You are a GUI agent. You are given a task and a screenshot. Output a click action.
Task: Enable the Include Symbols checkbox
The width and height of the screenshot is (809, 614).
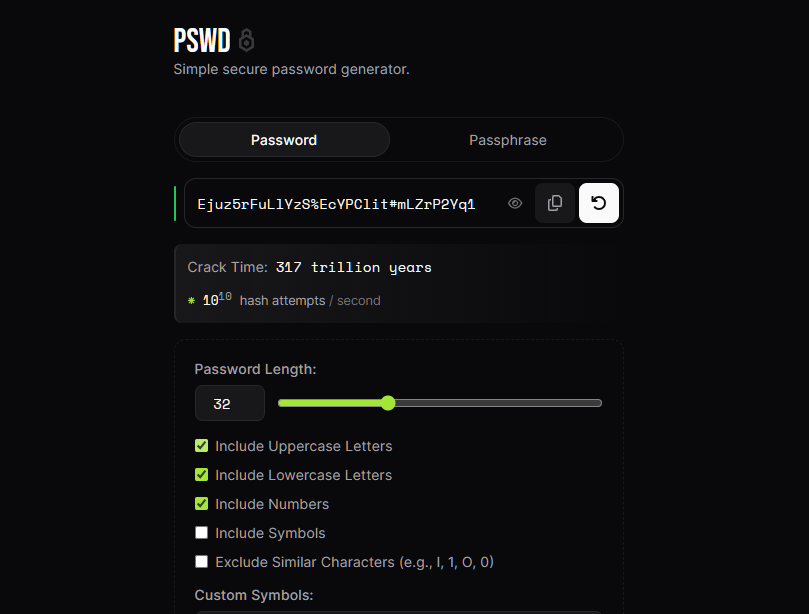click(201, 532)
